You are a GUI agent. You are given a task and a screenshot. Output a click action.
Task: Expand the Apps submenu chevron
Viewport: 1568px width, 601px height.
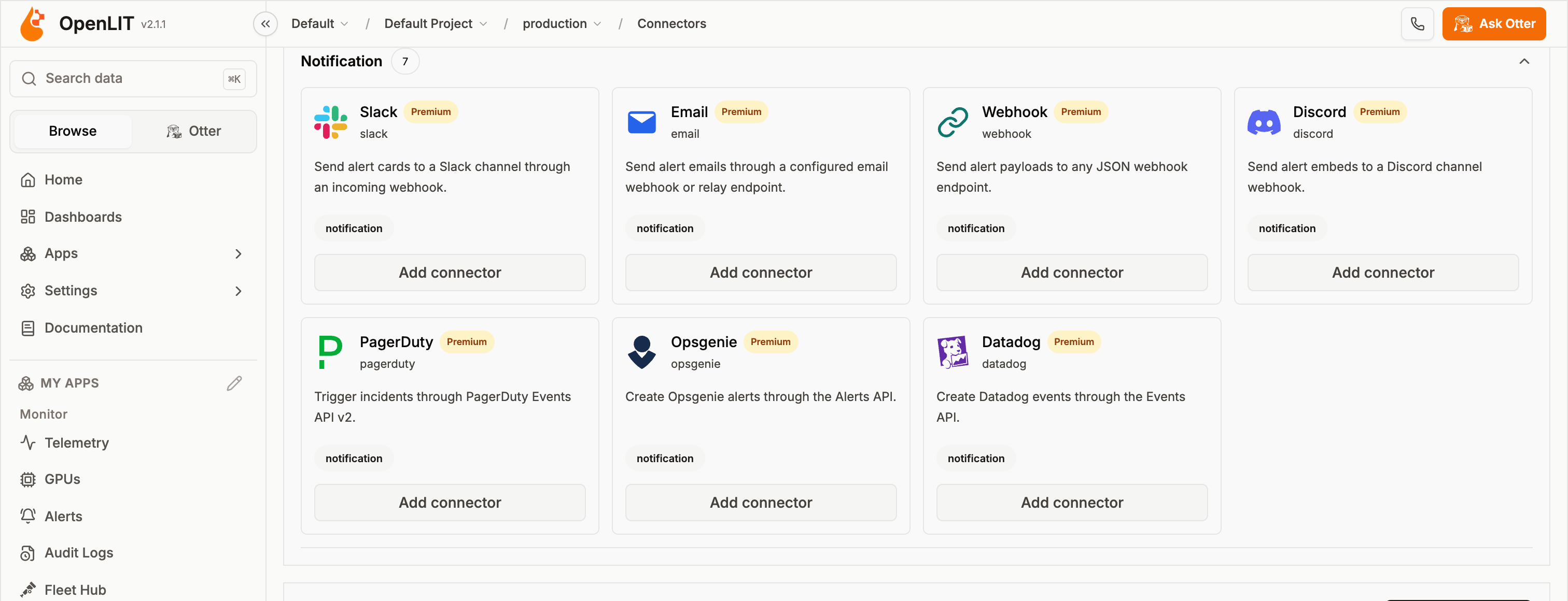pos(239,254)
